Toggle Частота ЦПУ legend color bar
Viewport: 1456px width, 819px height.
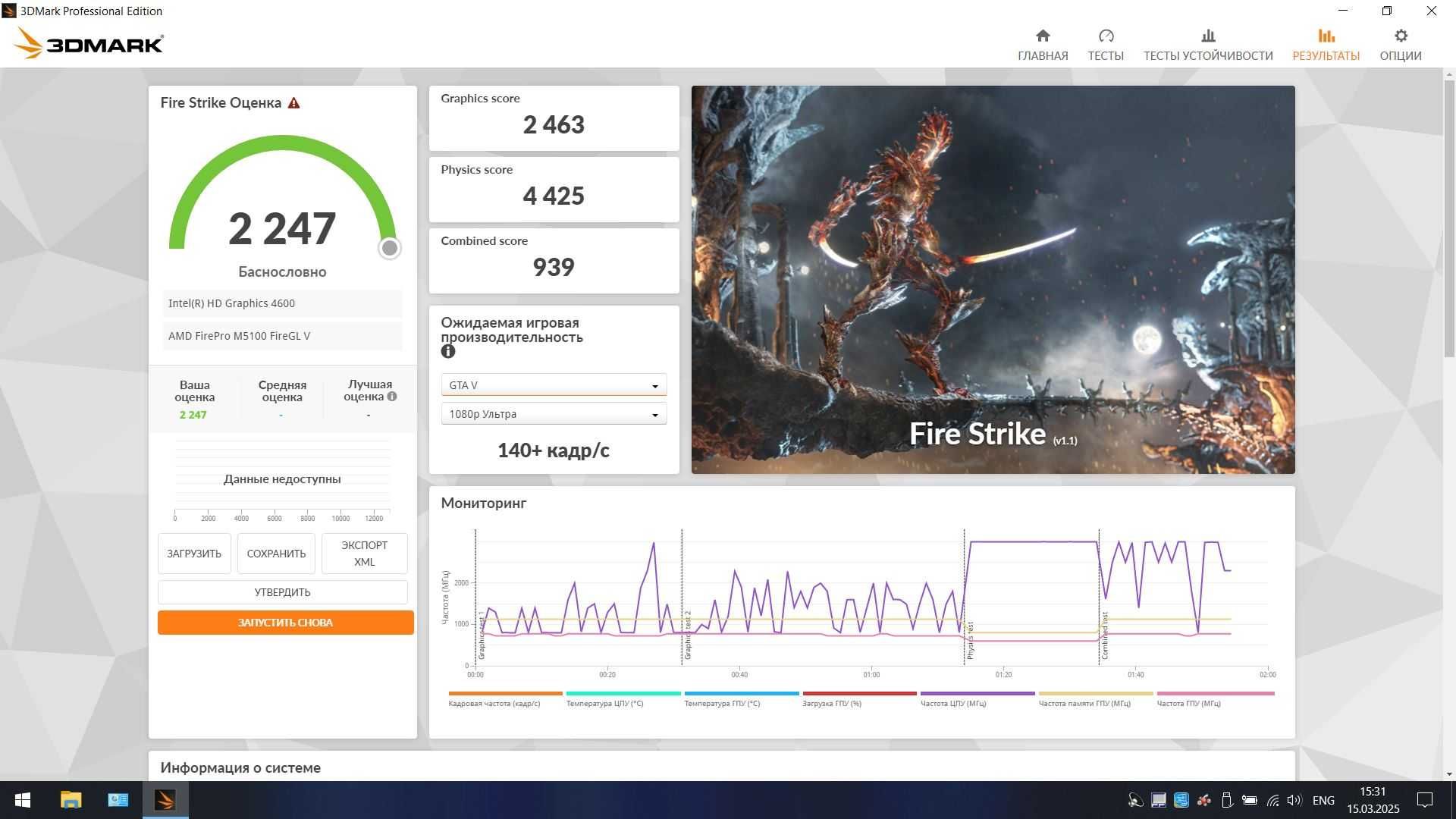(977, 693)
